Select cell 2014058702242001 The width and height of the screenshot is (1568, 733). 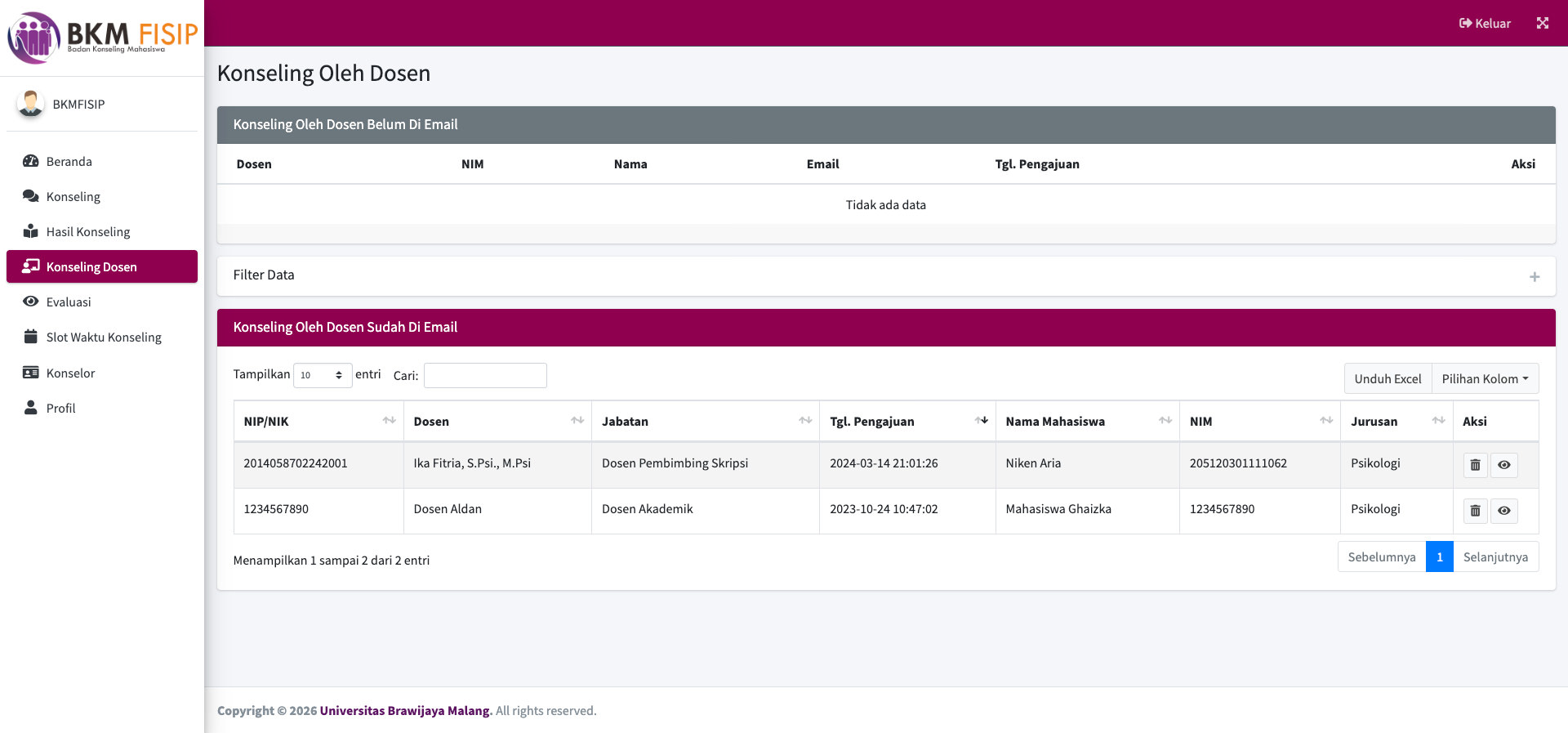pyautogui.click(x=318, y=463)
